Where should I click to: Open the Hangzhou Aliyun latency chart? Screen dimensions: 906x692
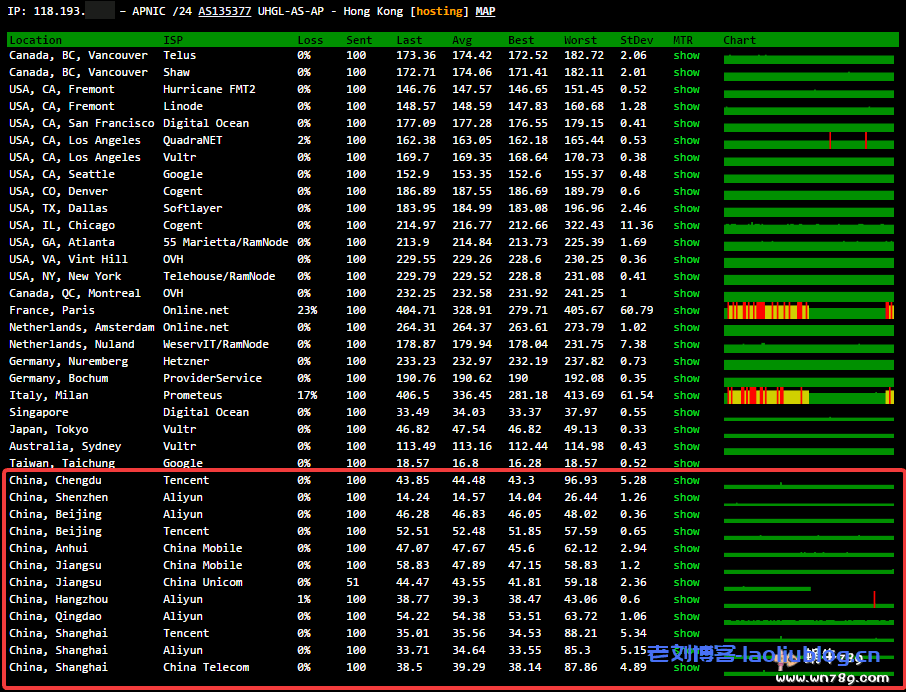808,600
